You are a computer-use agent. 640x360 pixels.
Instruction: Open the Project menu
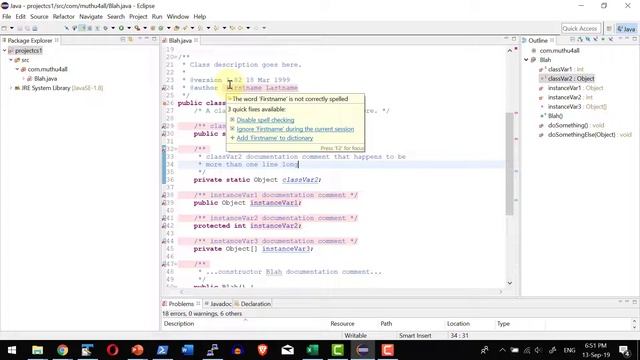click(138, 17)
